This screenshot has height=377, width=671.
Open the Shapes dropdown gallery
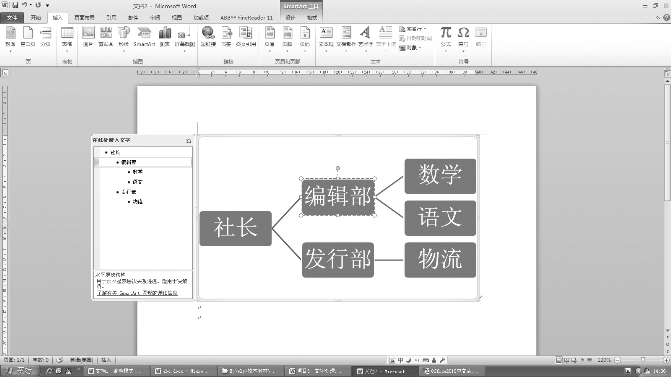124,39
